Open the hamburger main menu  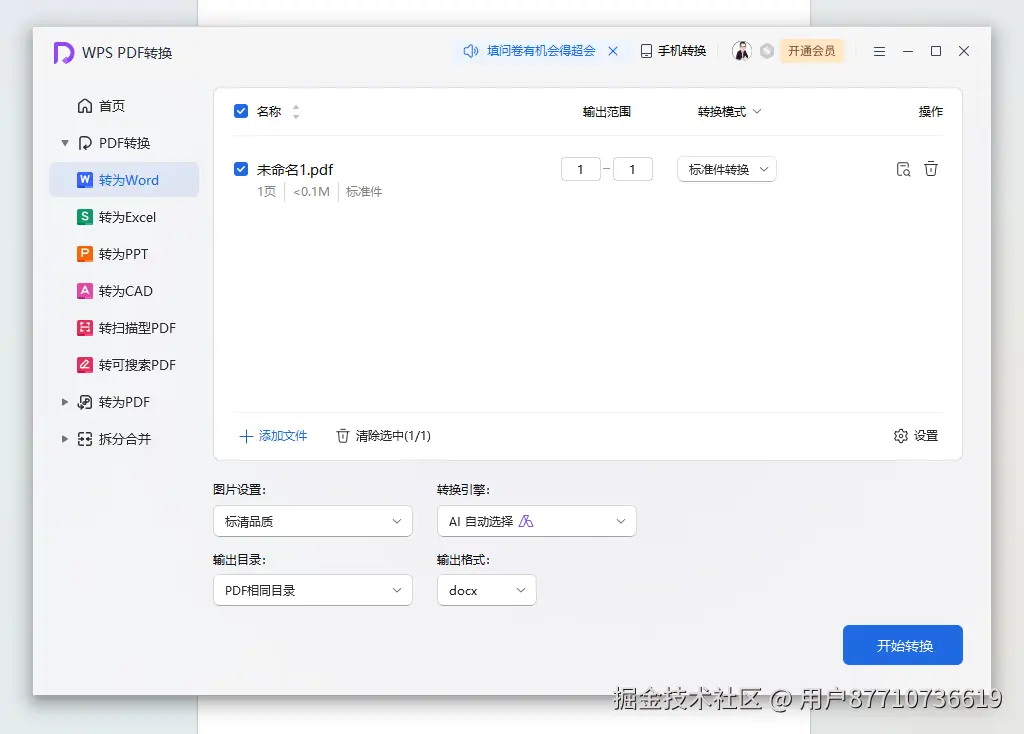tap(879, 51)
